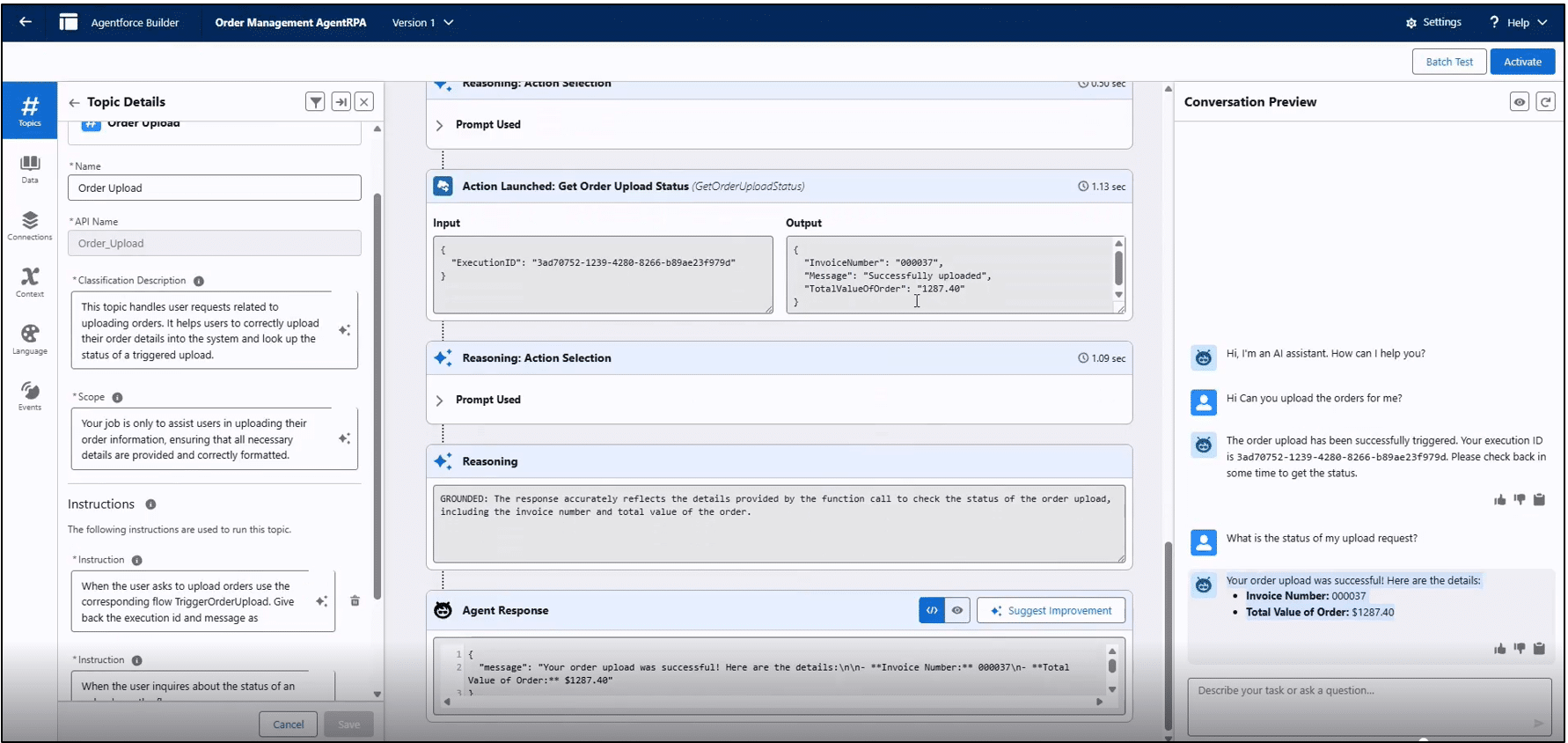This screenshot has height=743, width=1568.
Task: Show info for first Instruction label
Action: 136,560
